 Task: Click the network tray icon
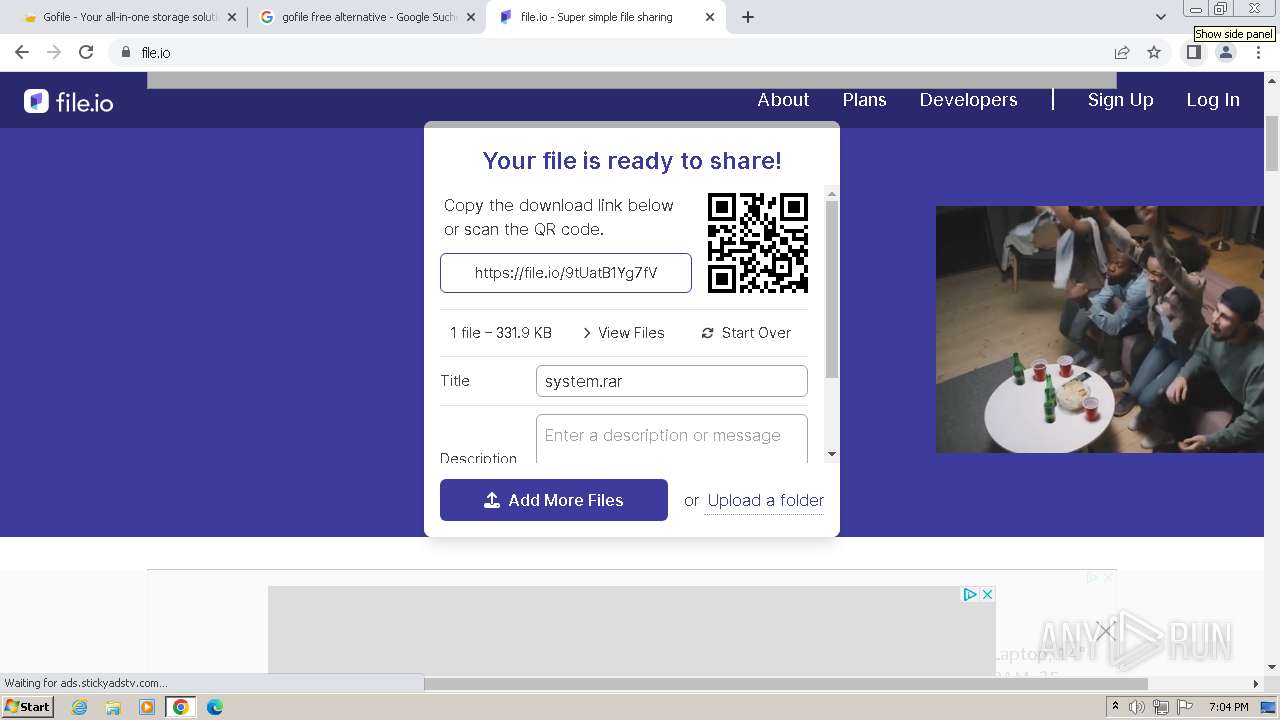tap(1161, 707)
